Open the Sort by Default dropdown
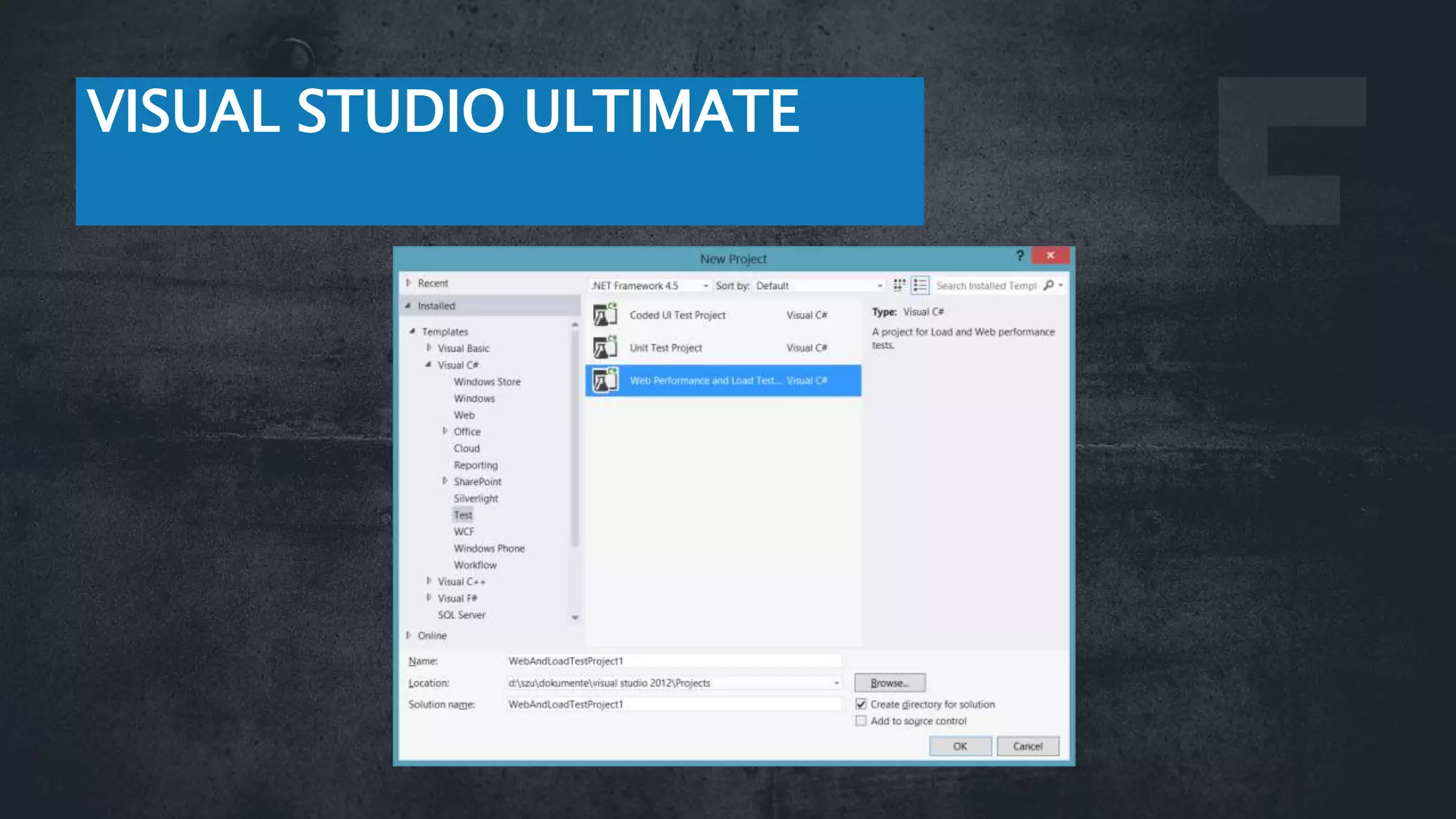This screenshot has height=819, width=1456. click(819, 285)
